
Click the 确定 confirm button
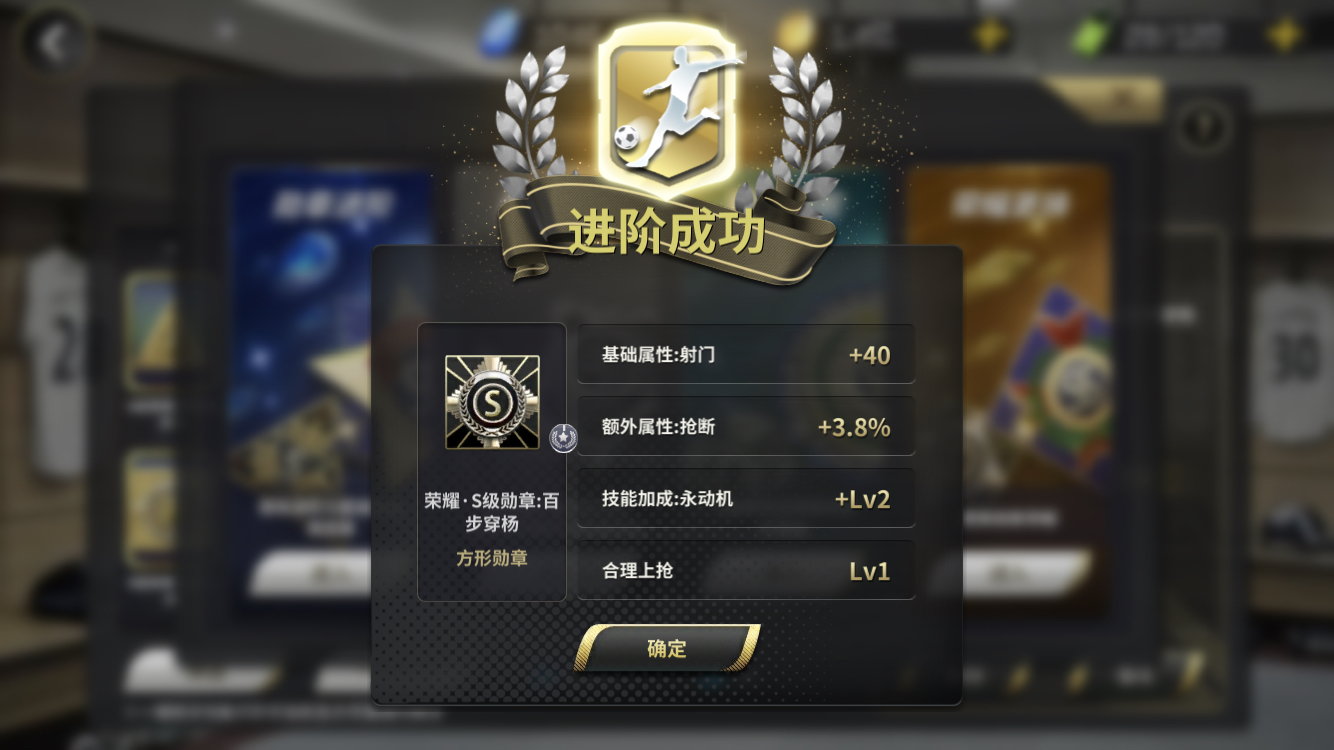click(667, 648)
